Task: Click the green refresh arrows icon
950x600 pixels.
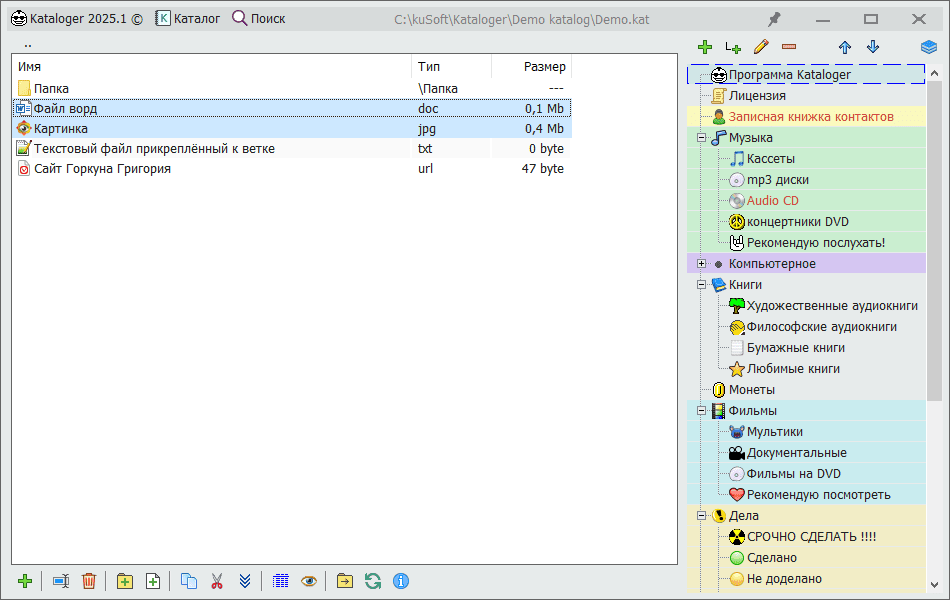Action: coord(373,581)
